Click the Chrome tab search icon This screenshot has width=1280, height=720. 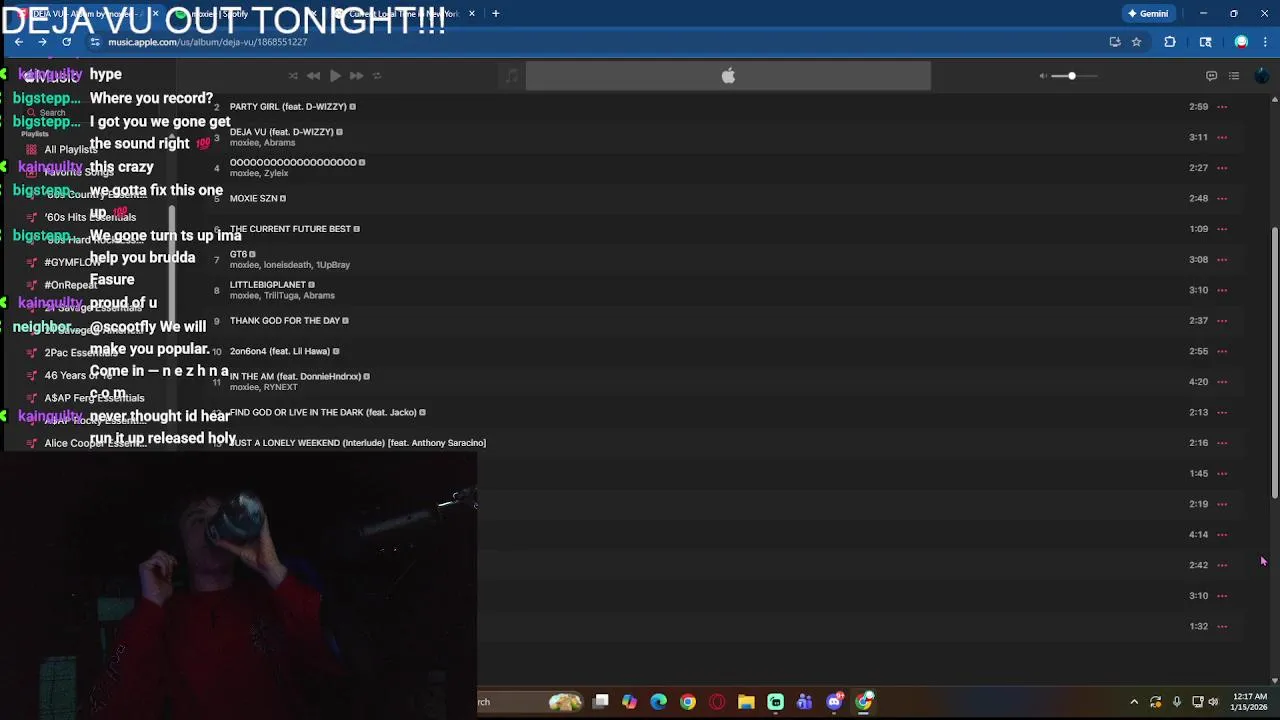click(x=1205, y=42)
